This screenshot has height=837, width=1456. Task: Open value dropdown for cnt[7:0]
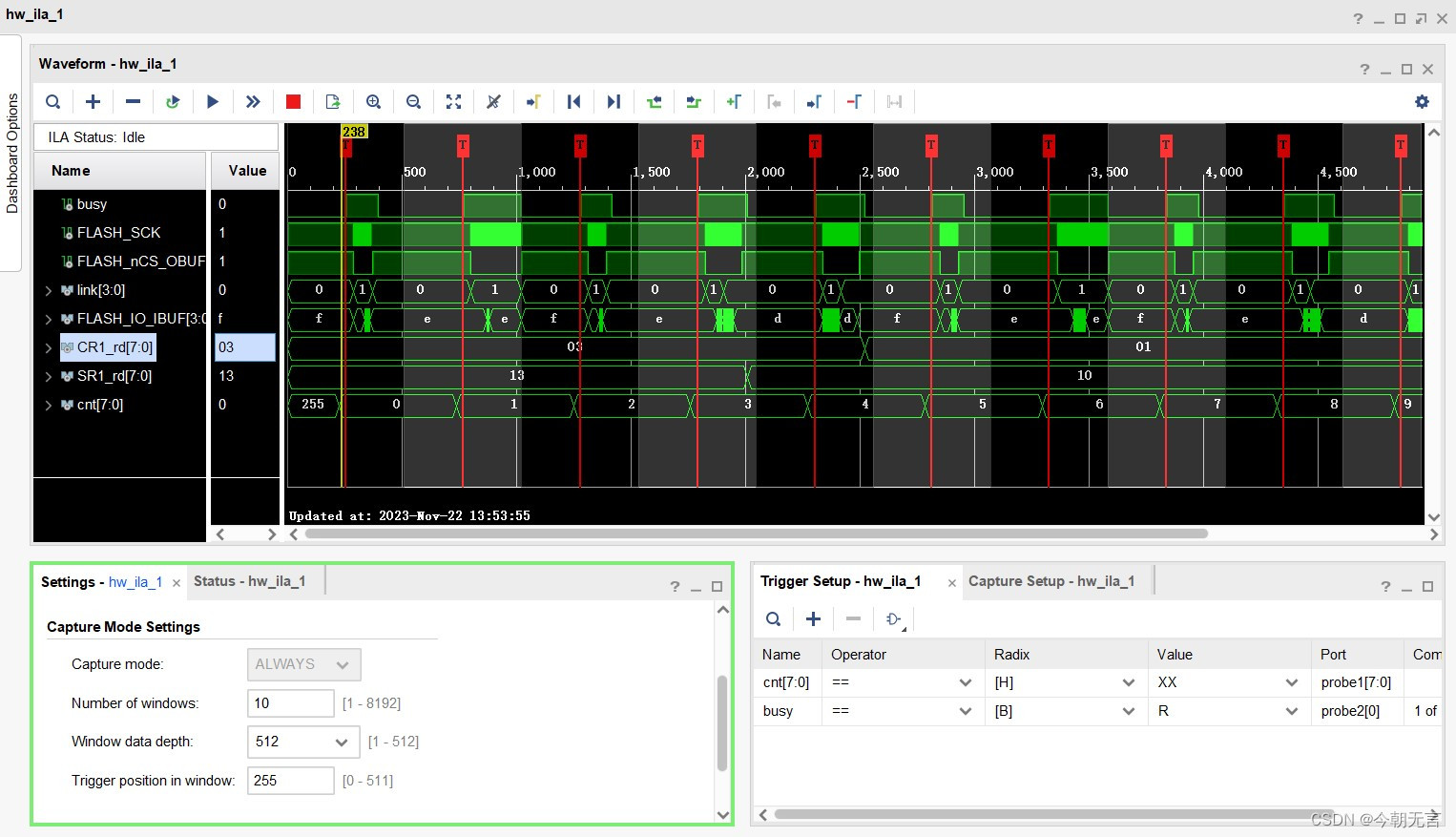pos(1292,682)
